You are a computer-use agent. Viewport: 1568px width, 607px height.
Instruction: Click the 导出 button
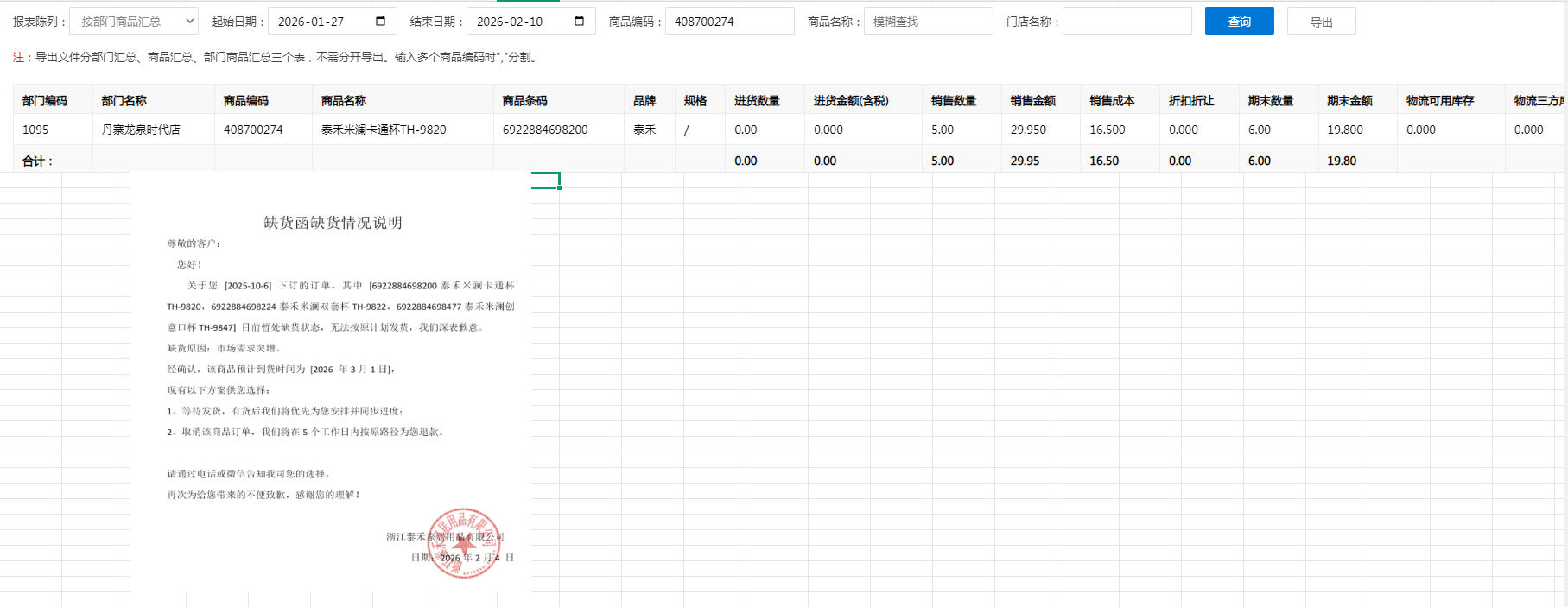point(1321,22)
